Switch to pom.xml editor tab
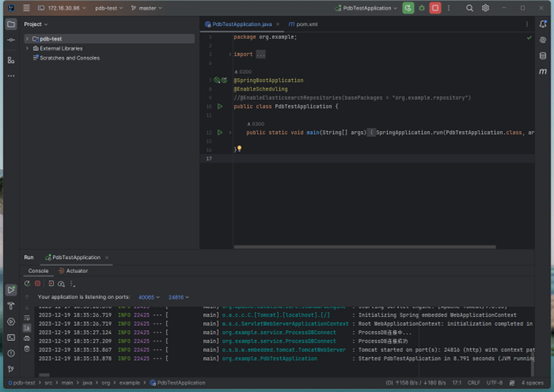This screenshot has height=392, width=554. tap(303, 24)
